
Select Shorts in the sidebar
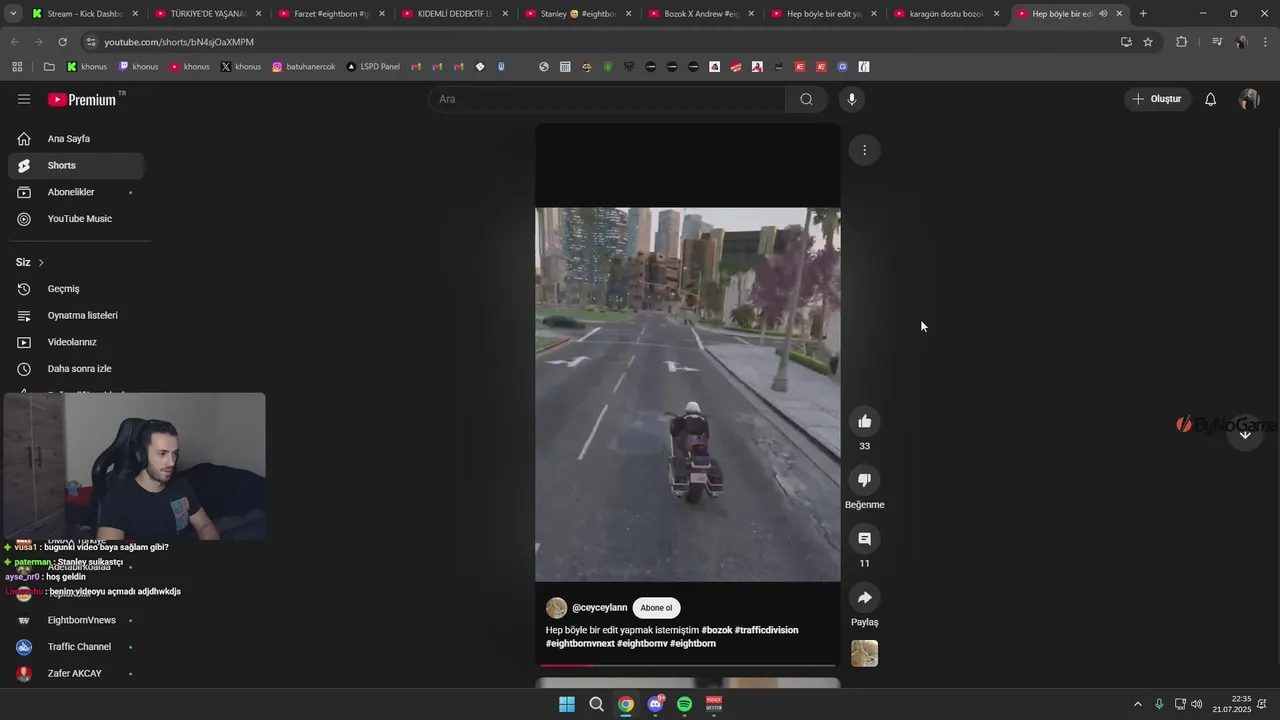(76, 166)
